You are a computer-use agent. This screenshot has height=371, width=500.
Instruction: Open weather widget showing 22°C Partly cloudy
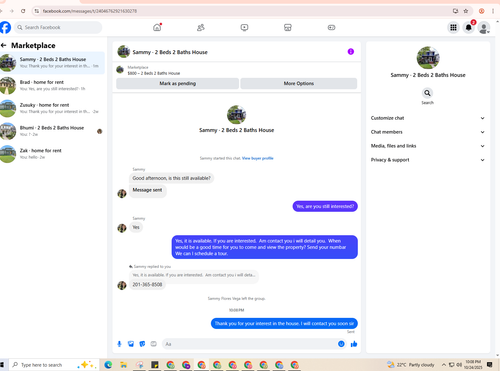click(411, 365)
